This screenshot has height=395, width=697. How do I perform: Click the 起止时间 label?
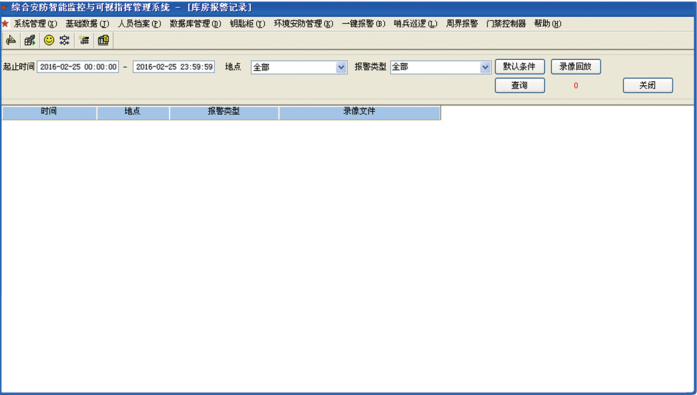click(x=19, y=67)
